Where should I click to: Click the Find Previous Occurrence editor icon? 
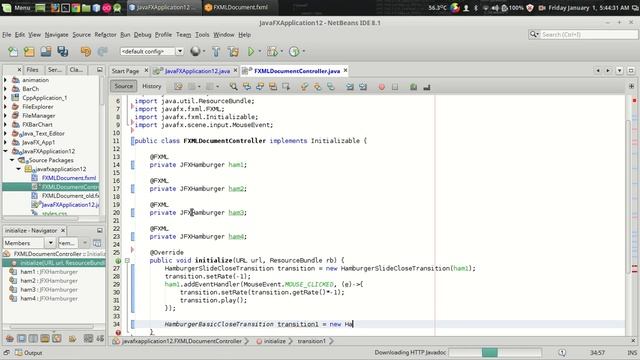pos(247,87)
